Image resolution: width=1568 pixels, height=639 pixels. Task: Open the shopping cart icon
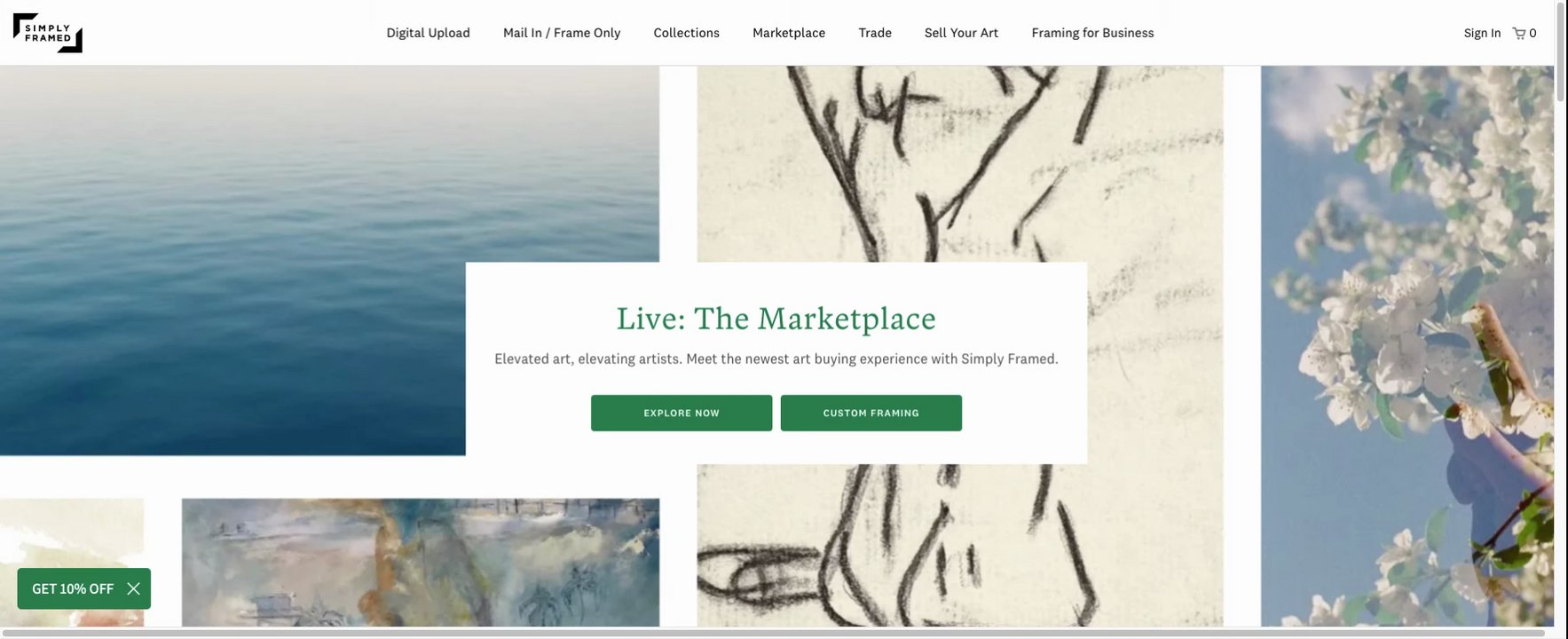pos(1519,34)
